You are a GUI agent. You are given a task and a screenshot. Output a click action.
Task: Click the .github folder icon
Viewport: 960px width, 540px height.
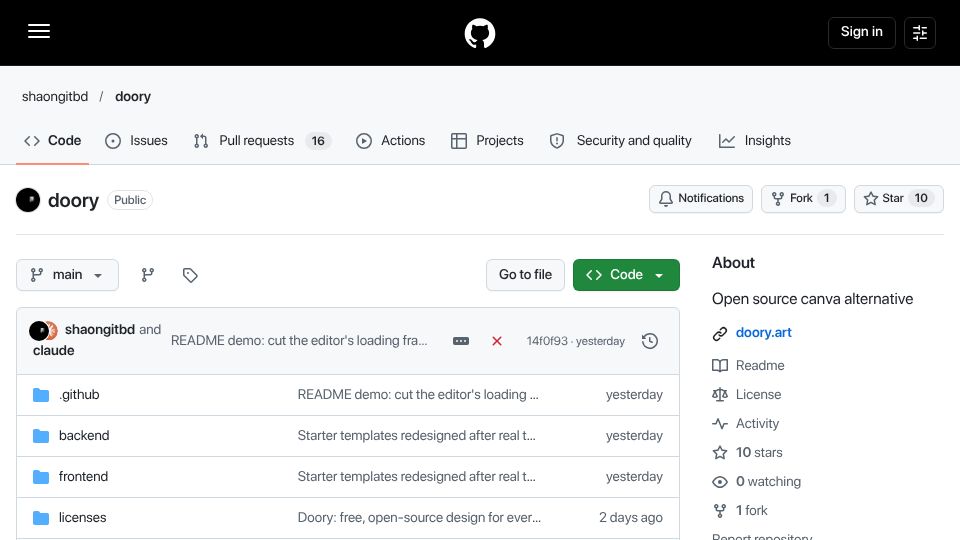point(41,395)
